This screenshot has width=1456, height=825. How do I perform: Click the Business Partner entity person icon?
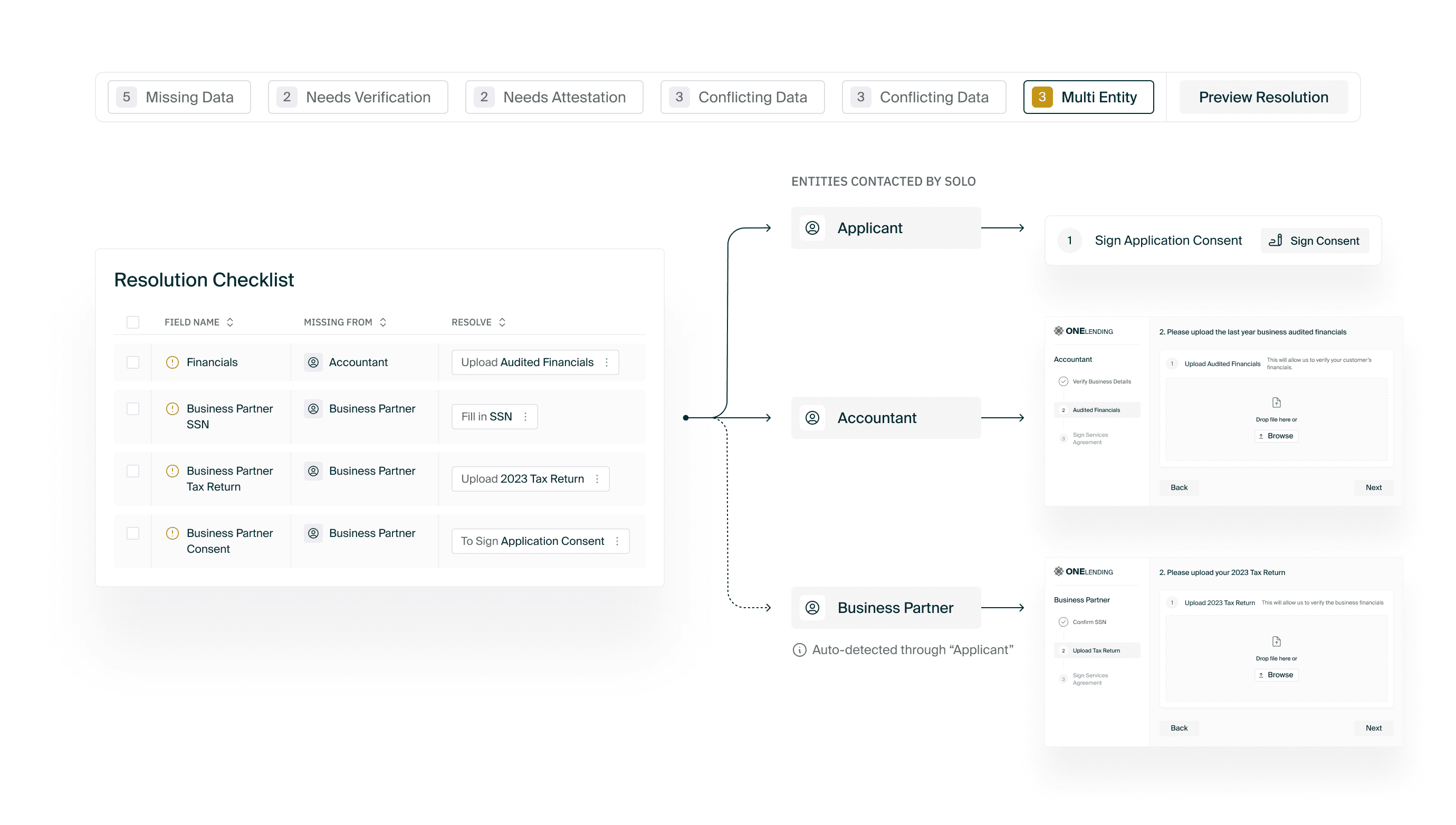[x=812, y=608]
